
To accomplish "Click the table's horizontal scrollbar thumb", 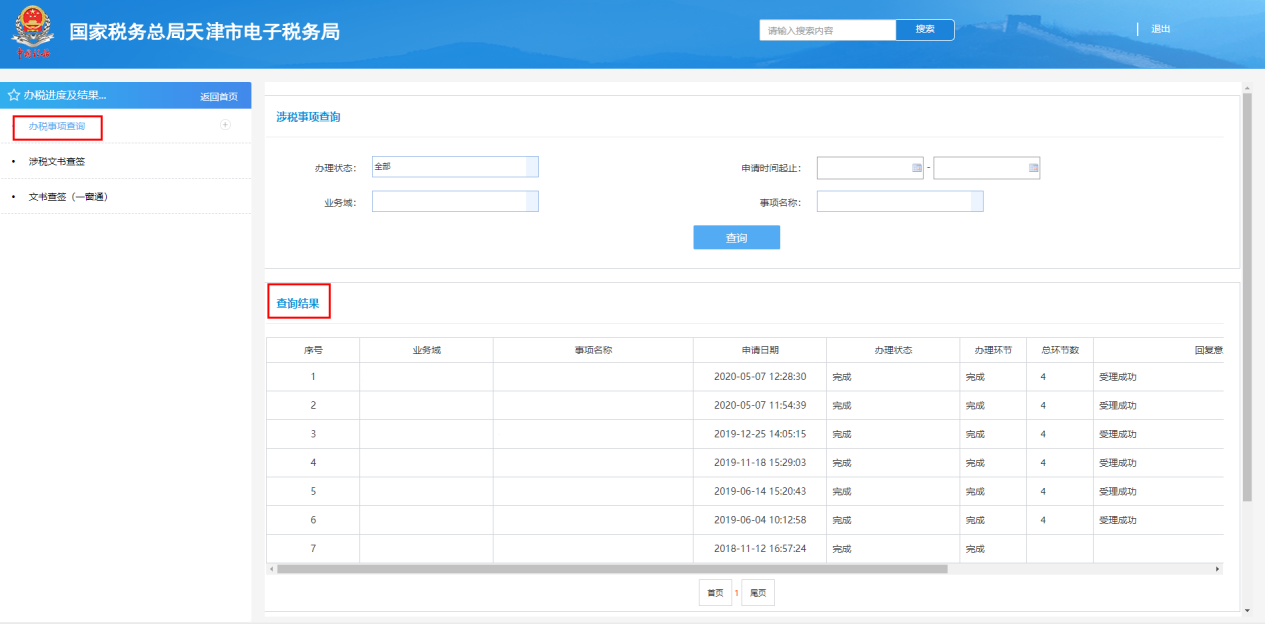I will (x=610, y=569).
